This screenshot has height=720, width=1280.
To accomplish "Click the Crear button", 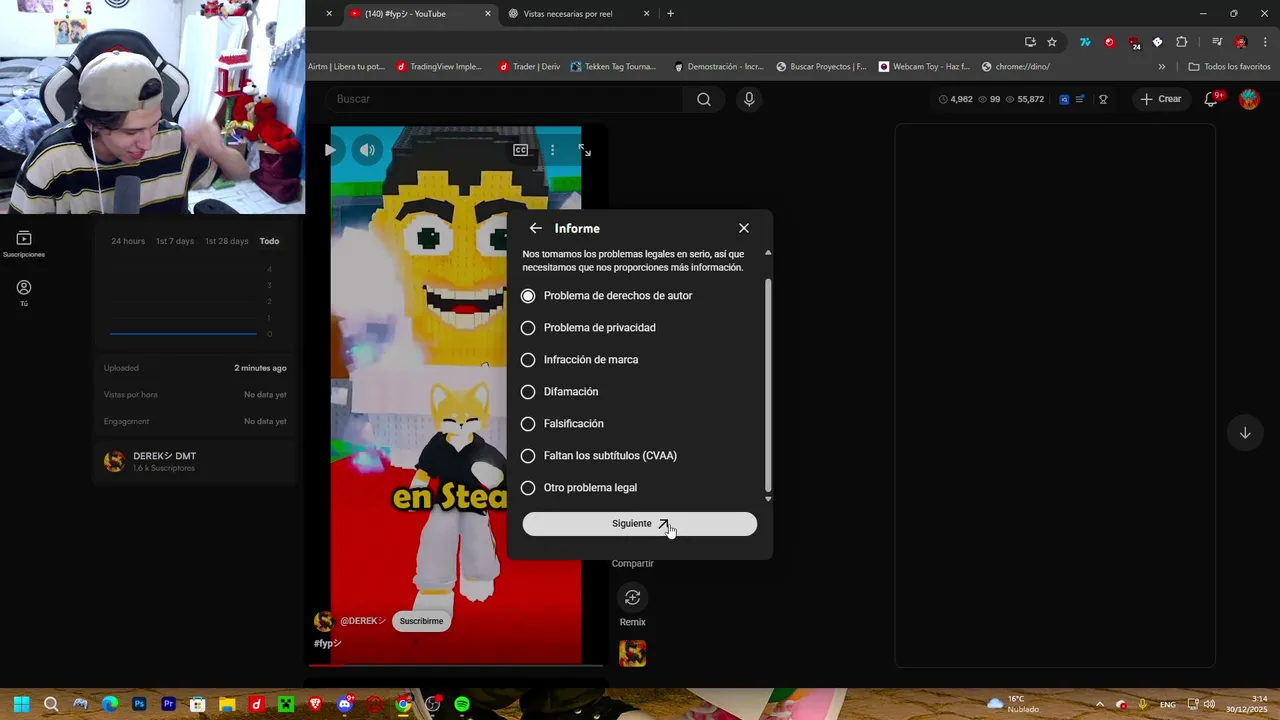I will pyautogui.click(x=1161, y=99).
